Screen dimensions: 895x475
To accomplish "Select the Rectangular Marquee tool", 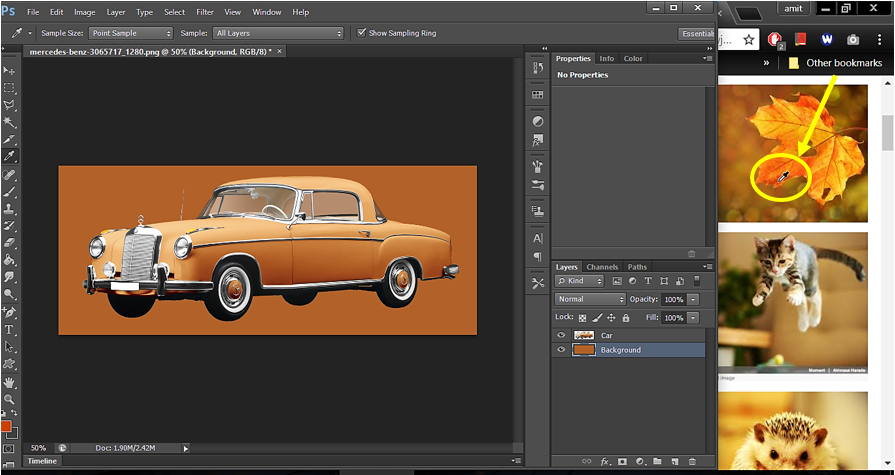I will (9, 88).
